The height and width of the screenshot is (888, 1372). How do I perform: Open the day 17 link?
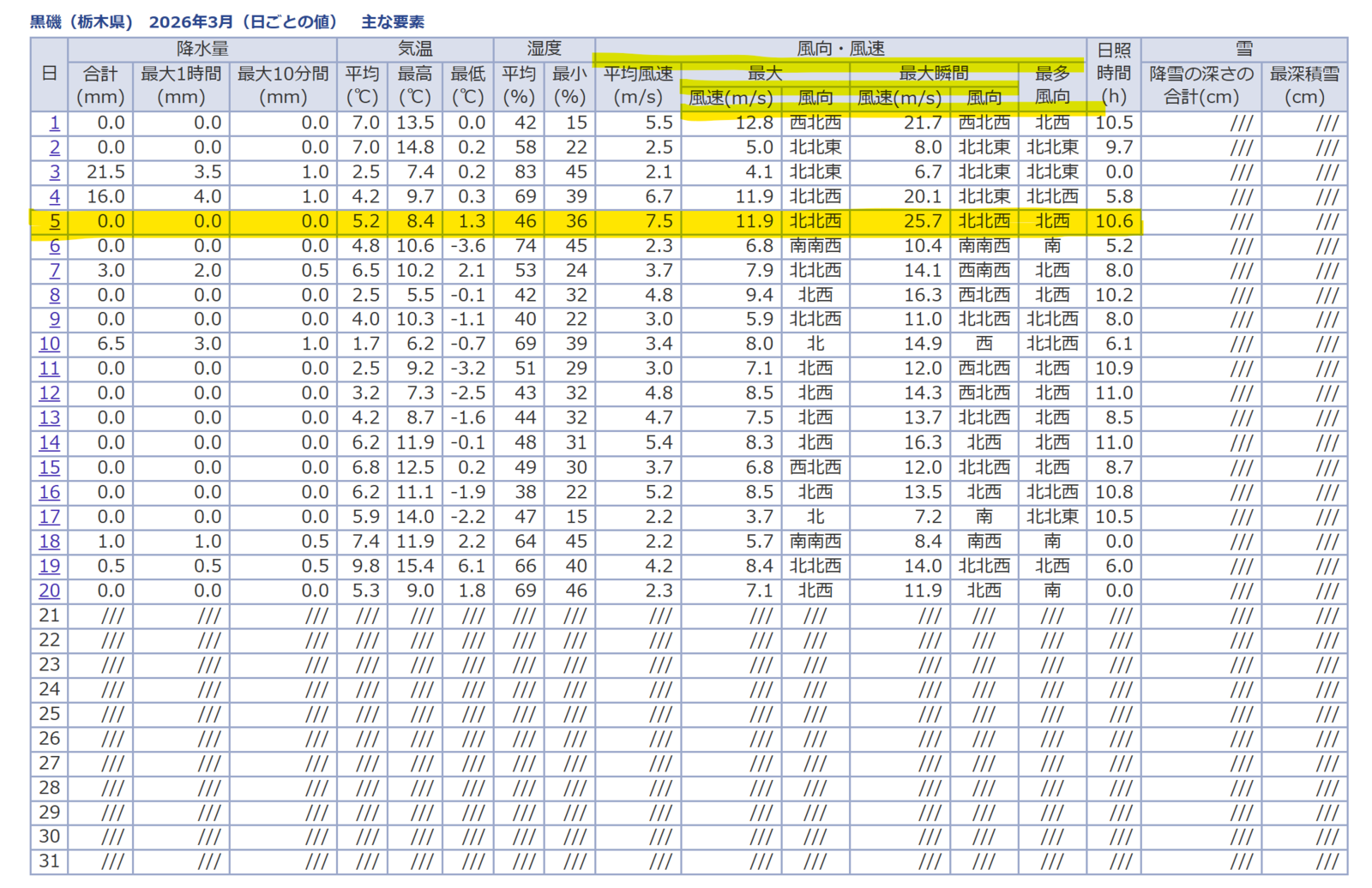coord(50,517)
